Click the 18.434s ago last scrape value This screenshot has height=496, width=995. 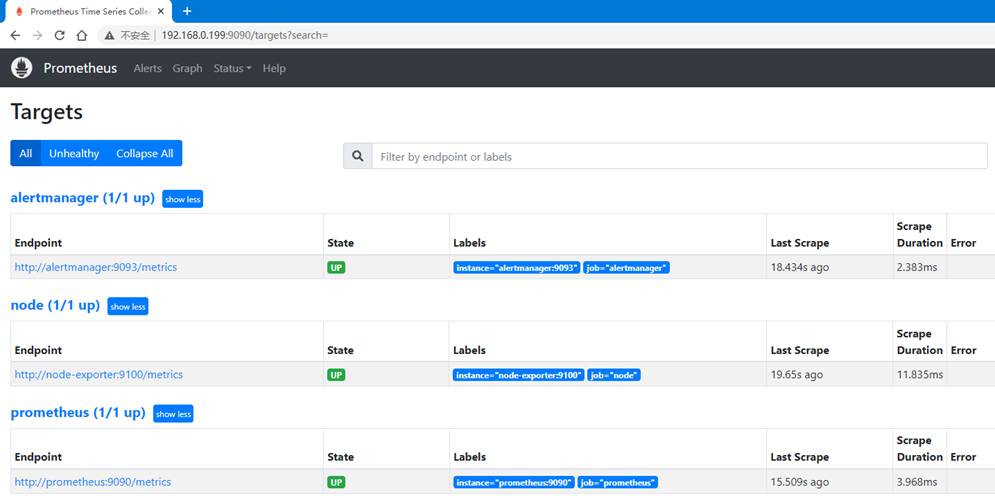pyautogui.click(x=800, y=268)
